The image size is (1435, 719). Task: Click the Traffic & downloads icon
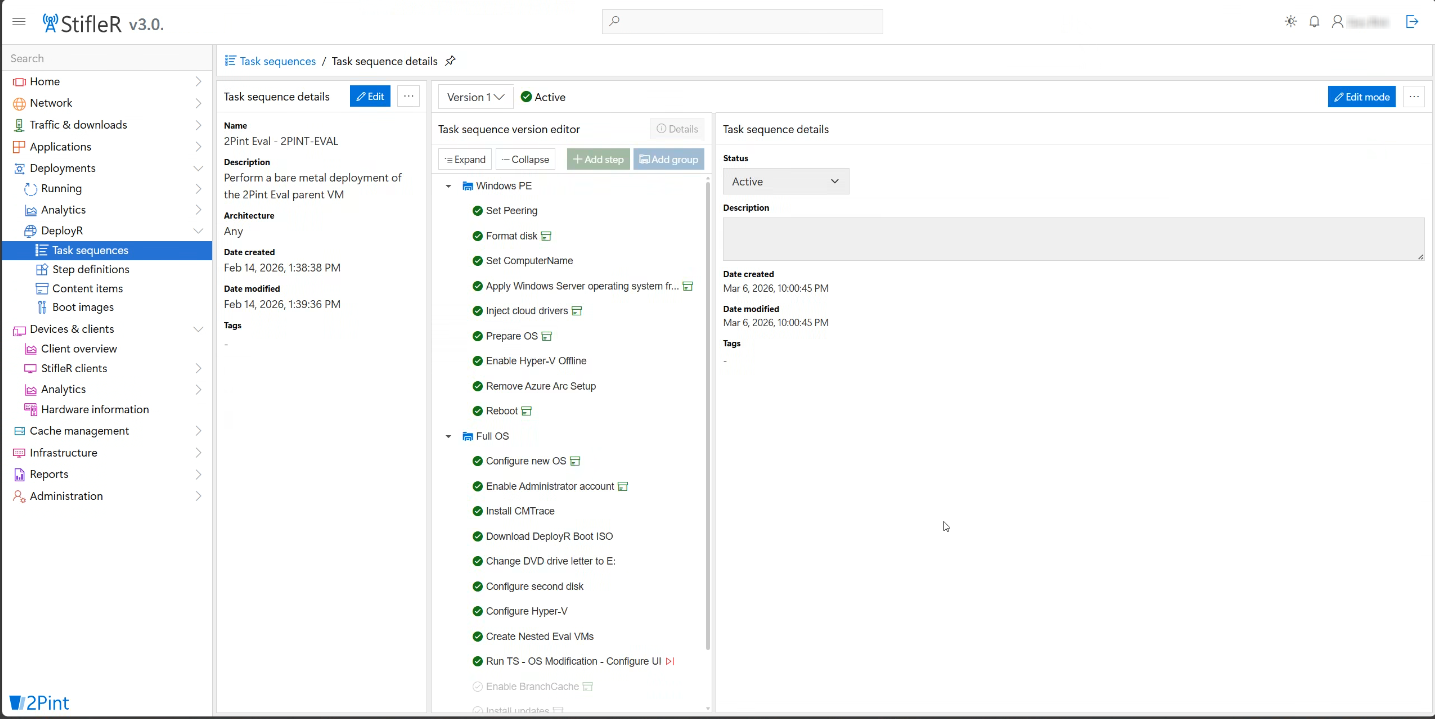click(x=19, y=125)
